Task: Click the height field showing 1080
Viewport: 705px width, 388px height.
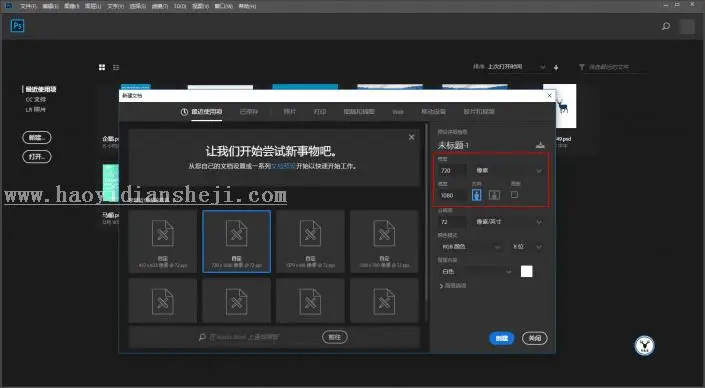Action: coord(452,196)
